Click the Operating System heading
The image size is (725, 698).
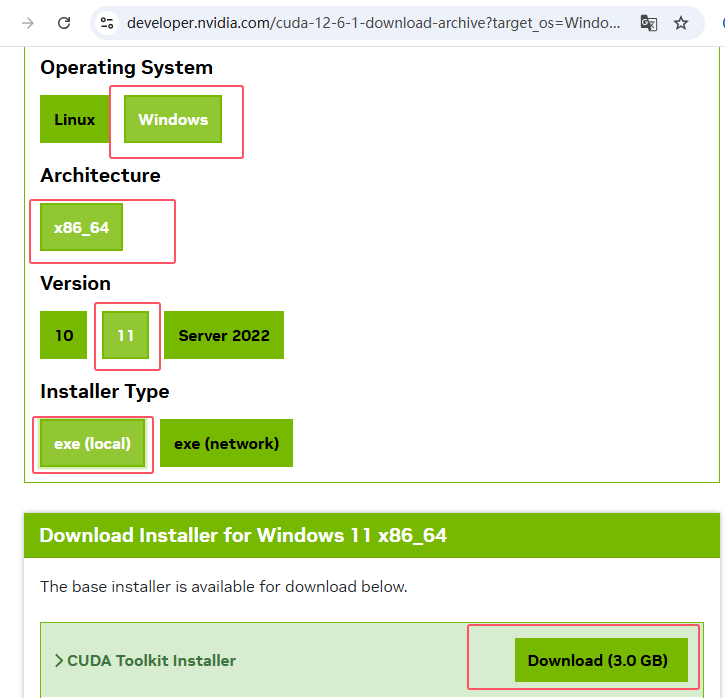(126, 67)
